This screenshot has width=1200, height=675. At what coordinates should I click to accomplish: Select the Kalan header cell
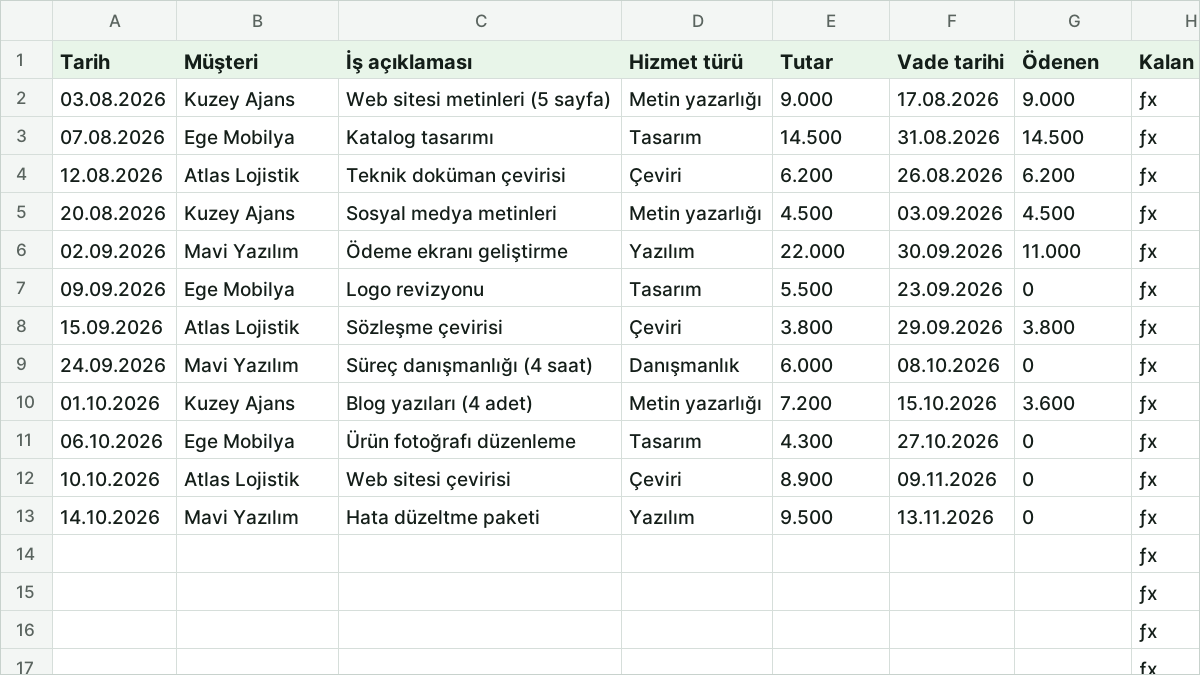coord(1166,61)
